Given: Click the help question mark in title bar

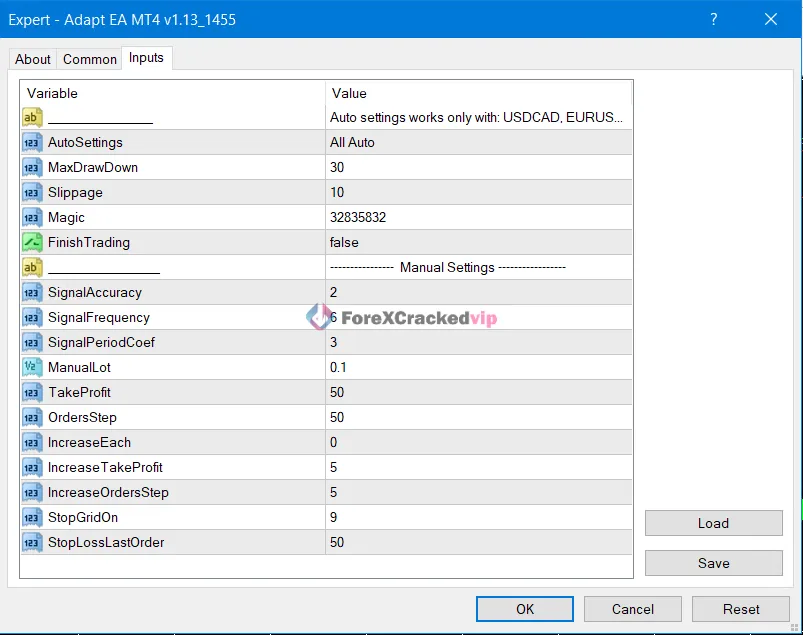Looking at the screenshot, I should coord(714,19).
